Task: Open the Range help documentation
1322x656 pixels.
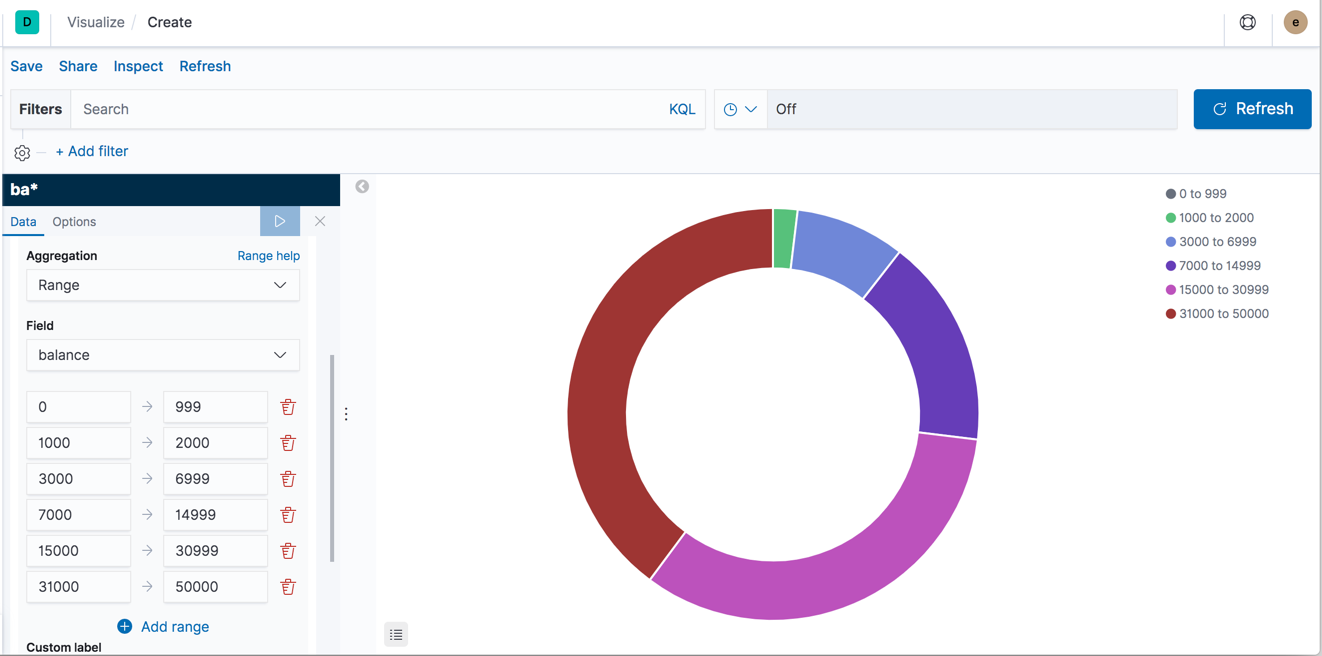Action: (x=268, y=255)
